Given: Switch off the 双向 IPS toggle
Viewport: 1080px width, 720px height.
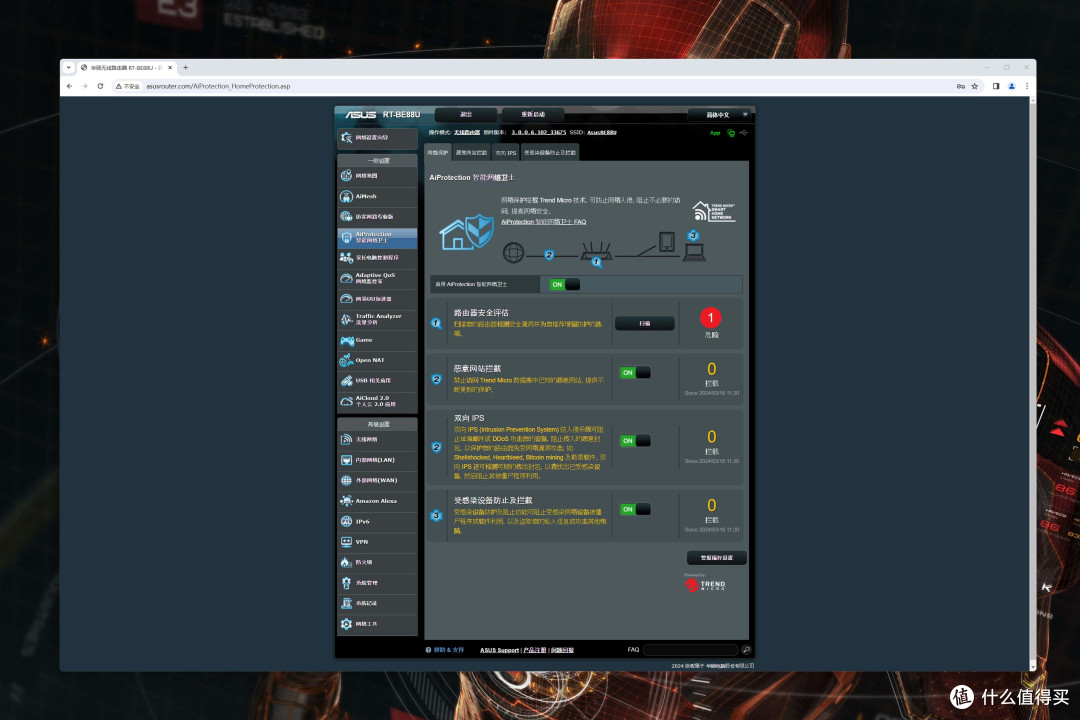Looking at the screenshot, I should point(635,440).
